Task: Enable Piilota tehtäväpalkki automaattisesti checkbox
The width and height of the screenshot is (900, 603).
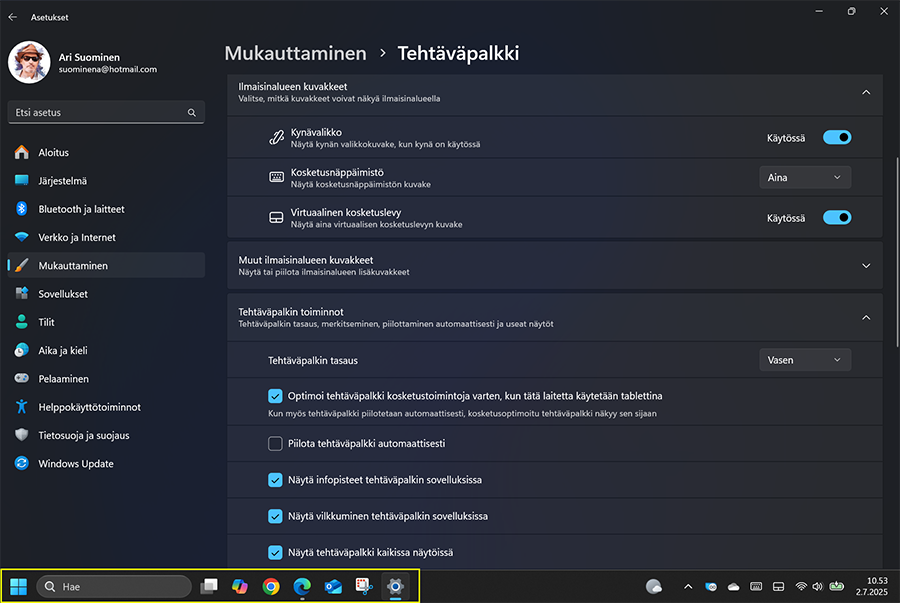Action: [275, 444]
